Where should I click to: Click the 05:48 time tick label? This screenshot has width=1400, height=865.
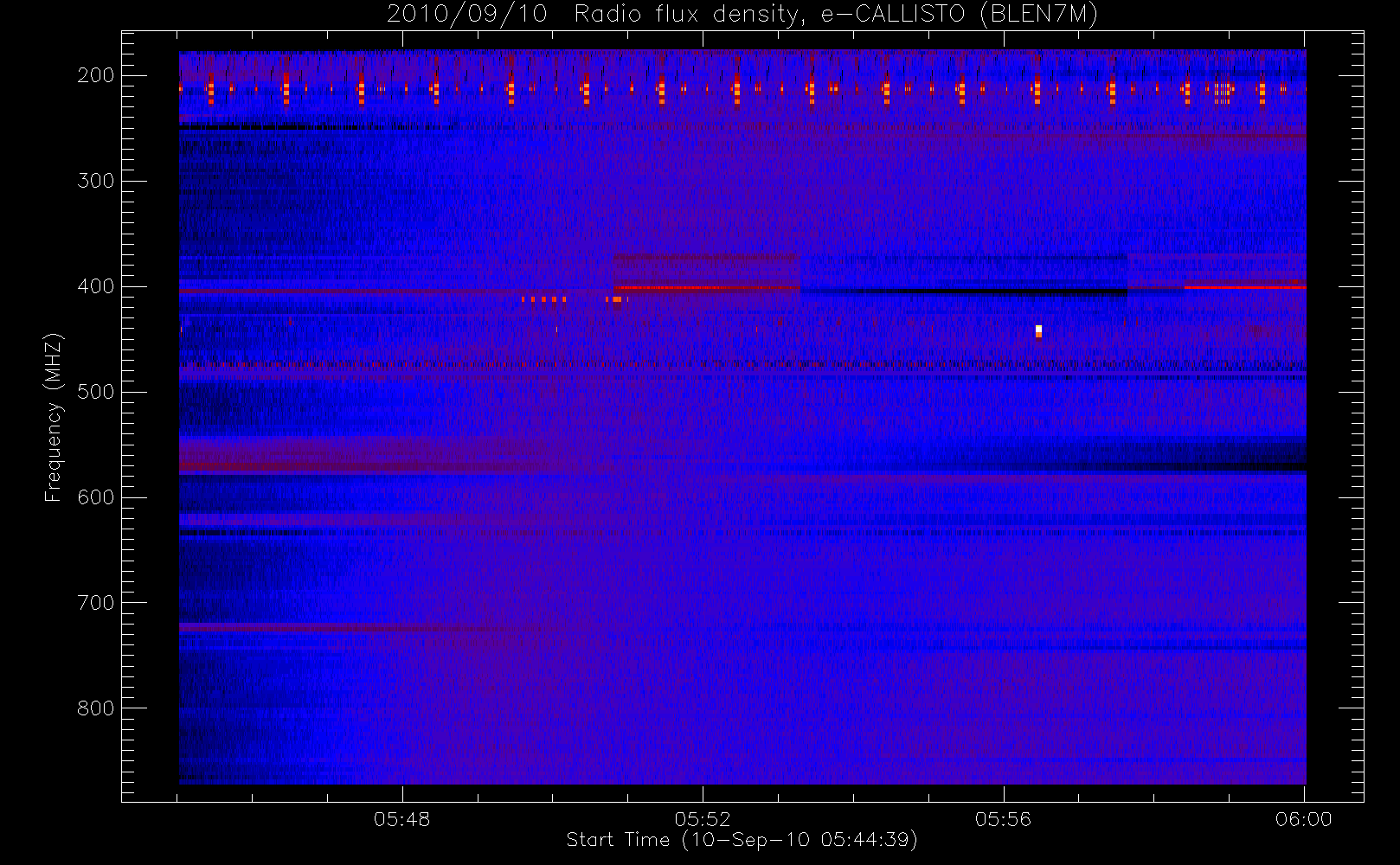(402, 819)
